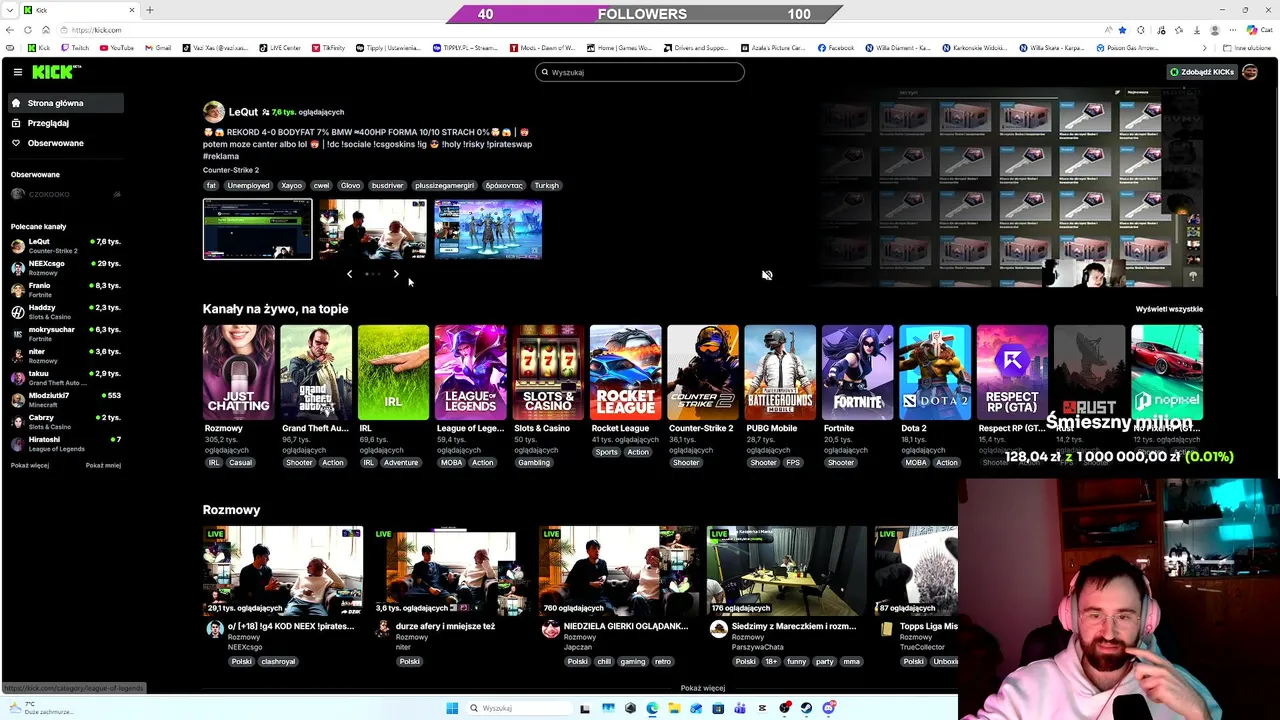
Task: Reload the page in the browser
Action: pos(29,30)
